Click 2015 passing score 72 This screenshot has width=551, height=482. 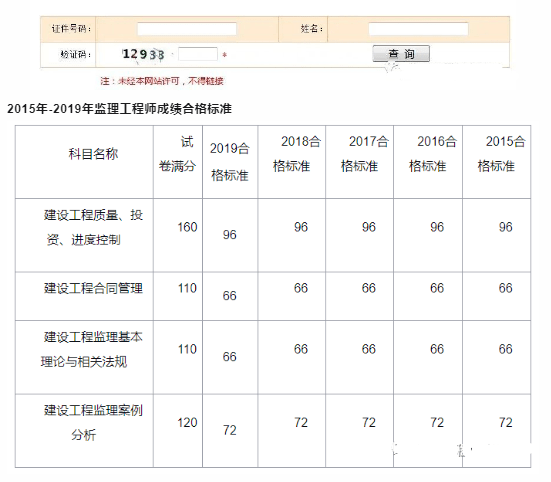[506, 422]
